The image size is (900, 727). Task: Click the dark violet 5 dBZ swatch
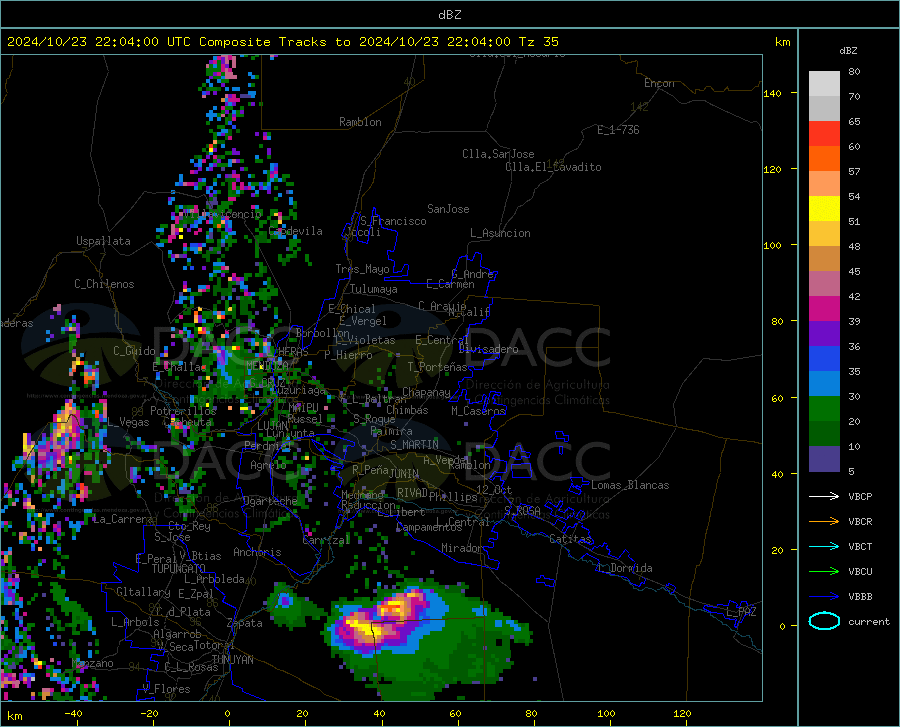824,459
